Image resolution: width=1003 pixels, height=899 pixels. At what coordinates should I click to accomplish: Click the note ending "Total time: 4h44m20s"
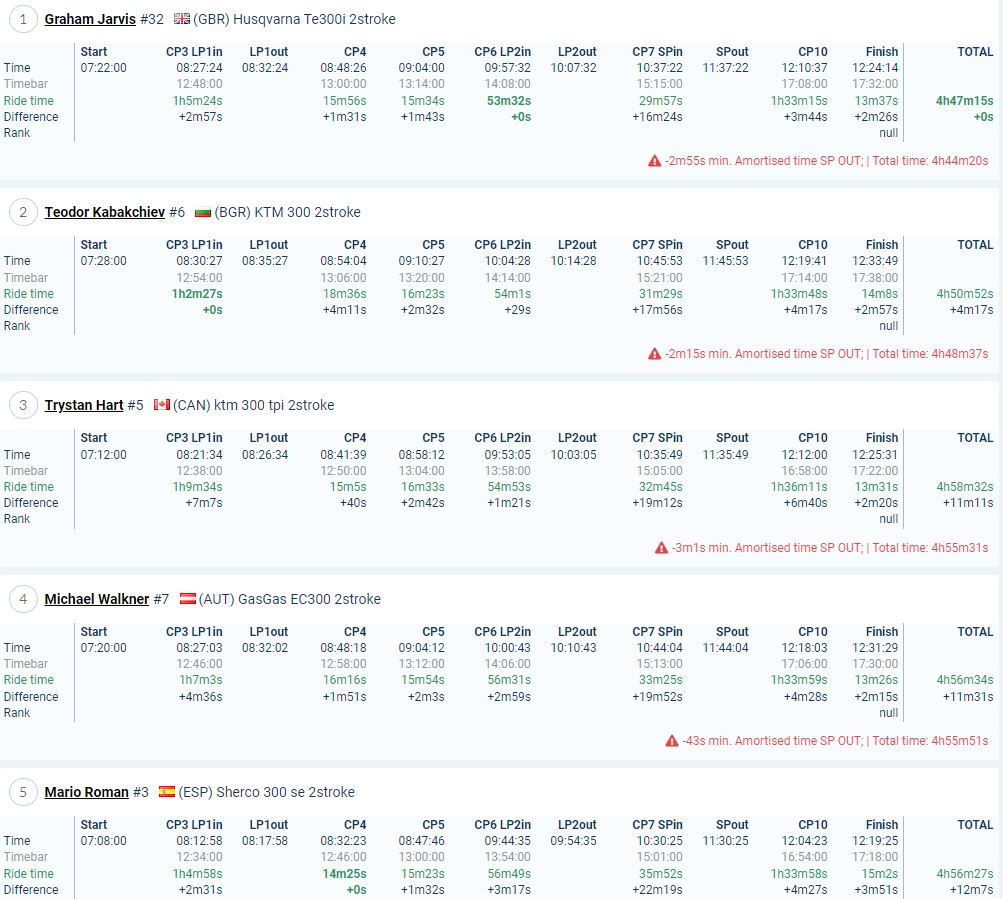[x=826, y=161]
